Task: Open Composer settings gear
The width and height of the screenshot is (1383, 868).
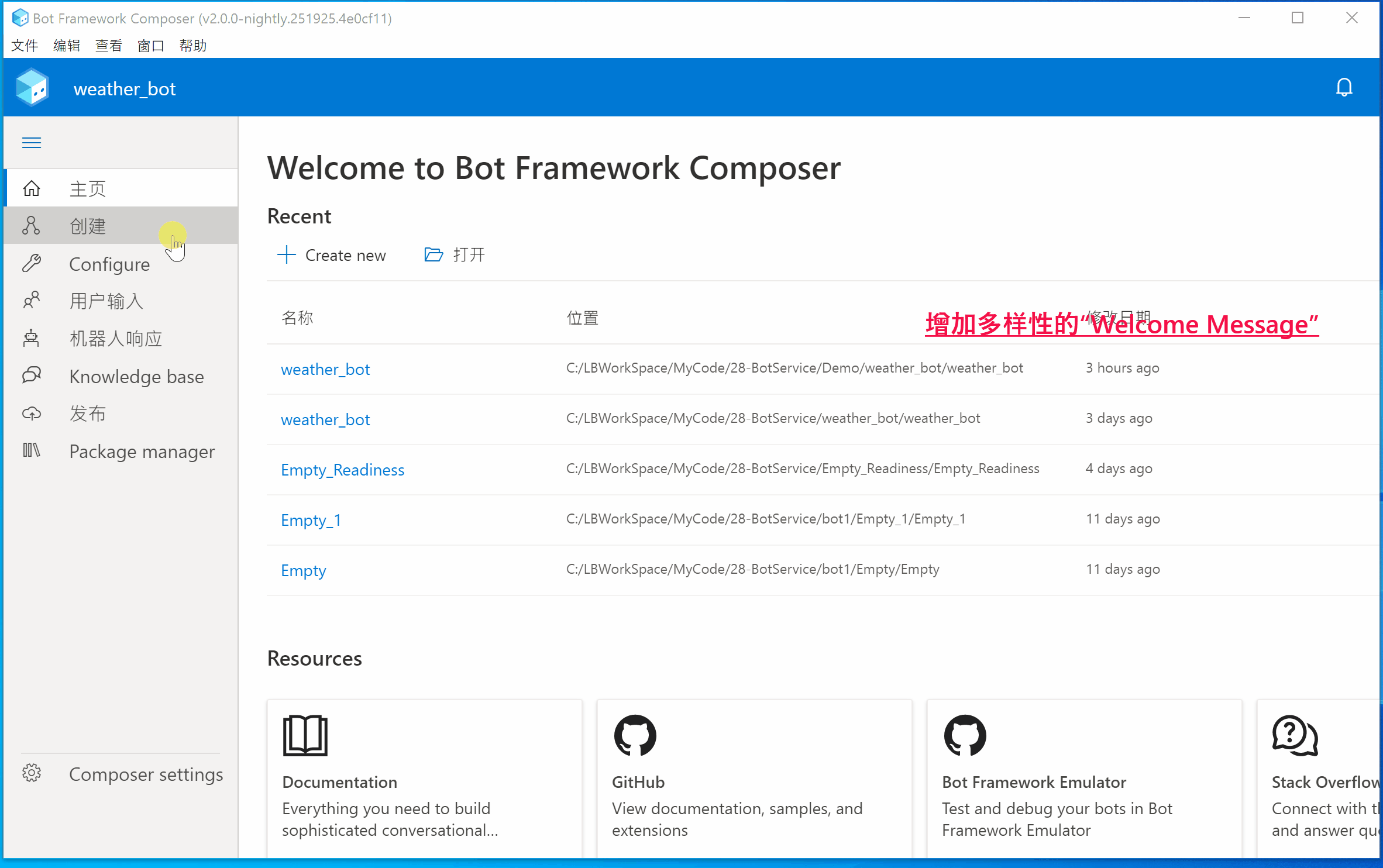Action: 32,773
